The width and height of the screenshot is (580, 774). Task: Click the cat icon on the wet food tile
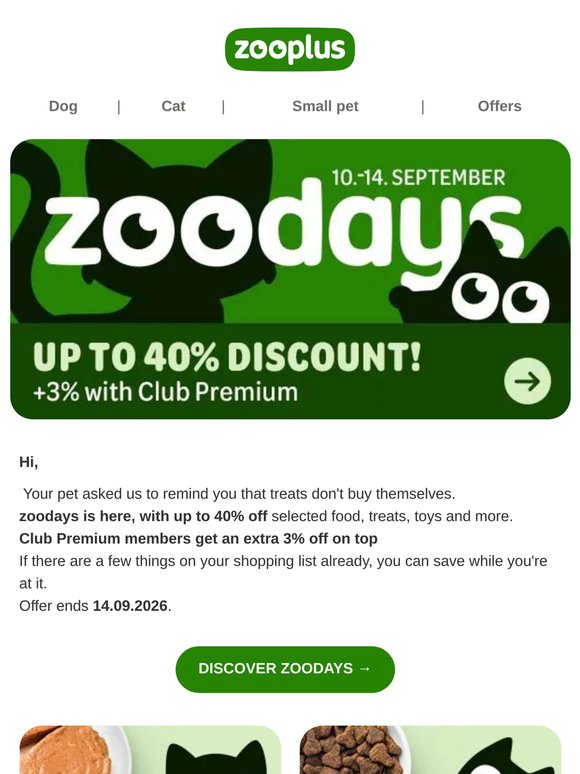(216, 757)
